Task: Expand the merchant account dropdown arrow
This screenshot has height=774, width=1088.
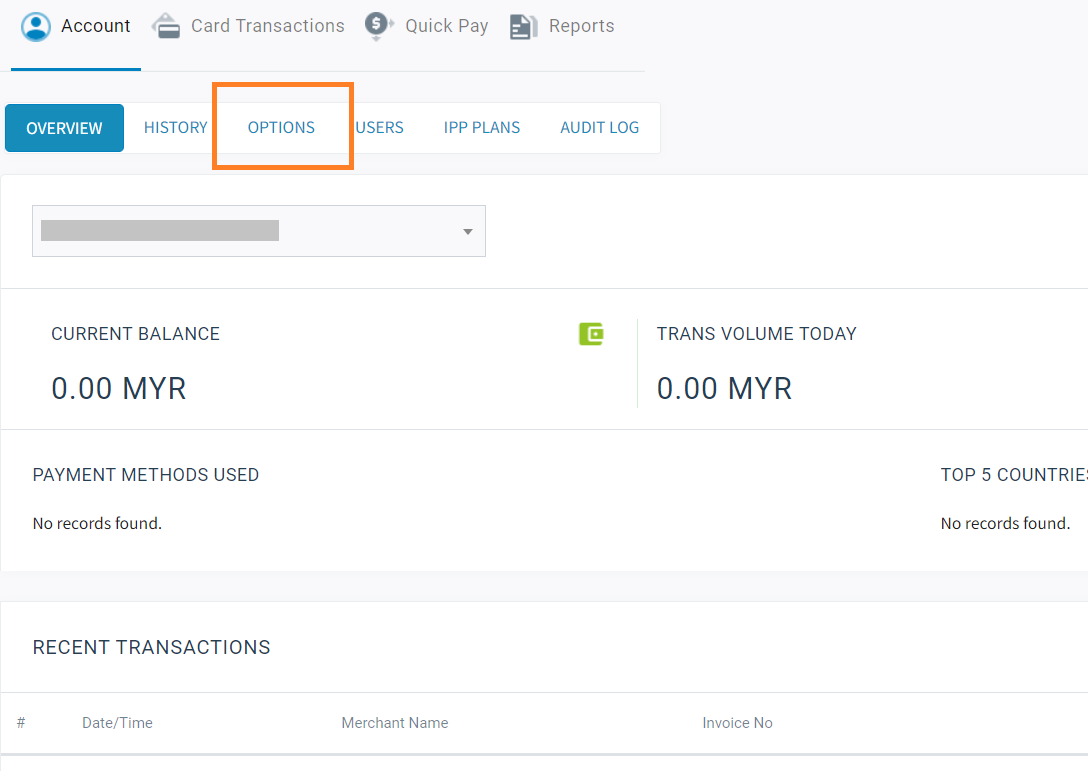Action: pos(468,232)
